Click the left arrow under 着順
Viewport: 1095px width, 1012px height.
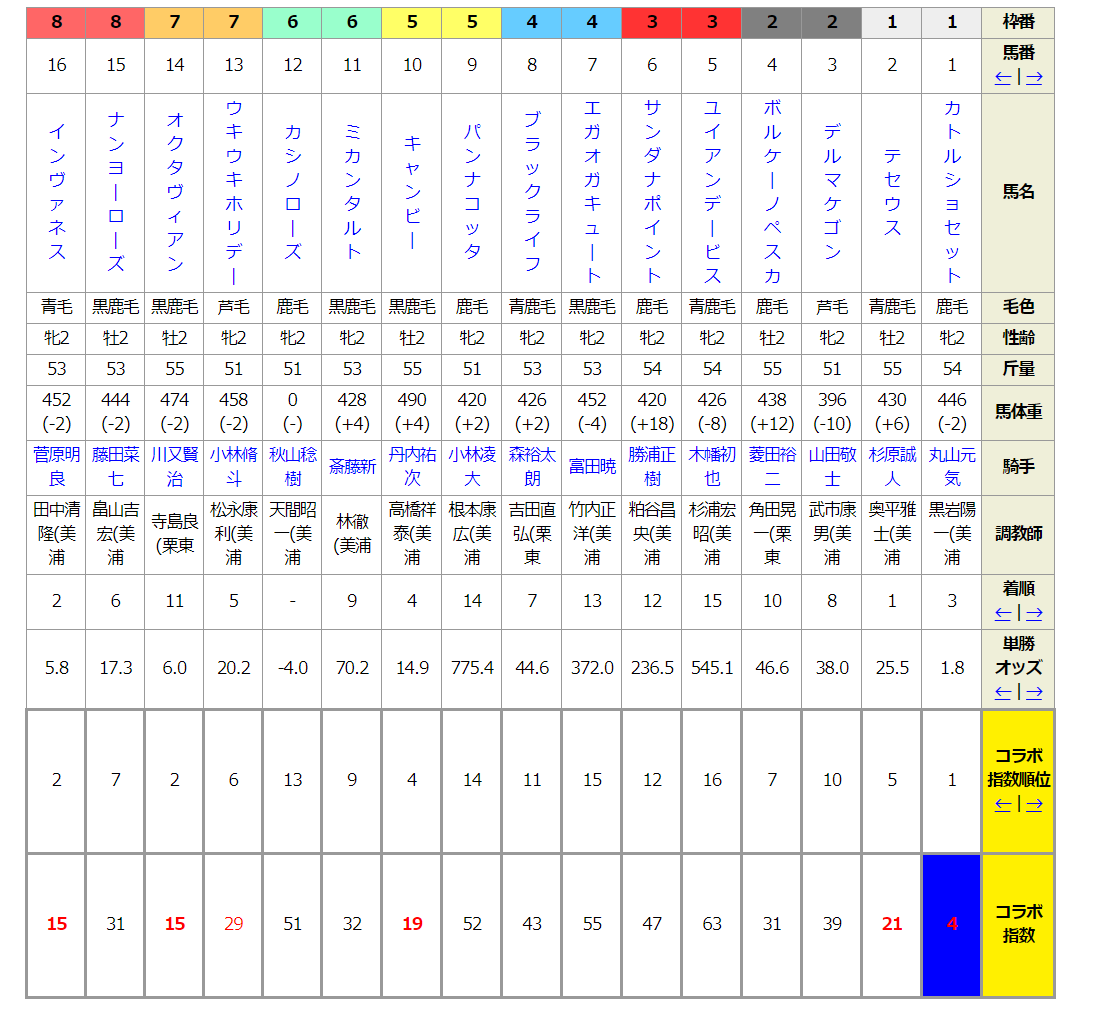point(1003,614)
